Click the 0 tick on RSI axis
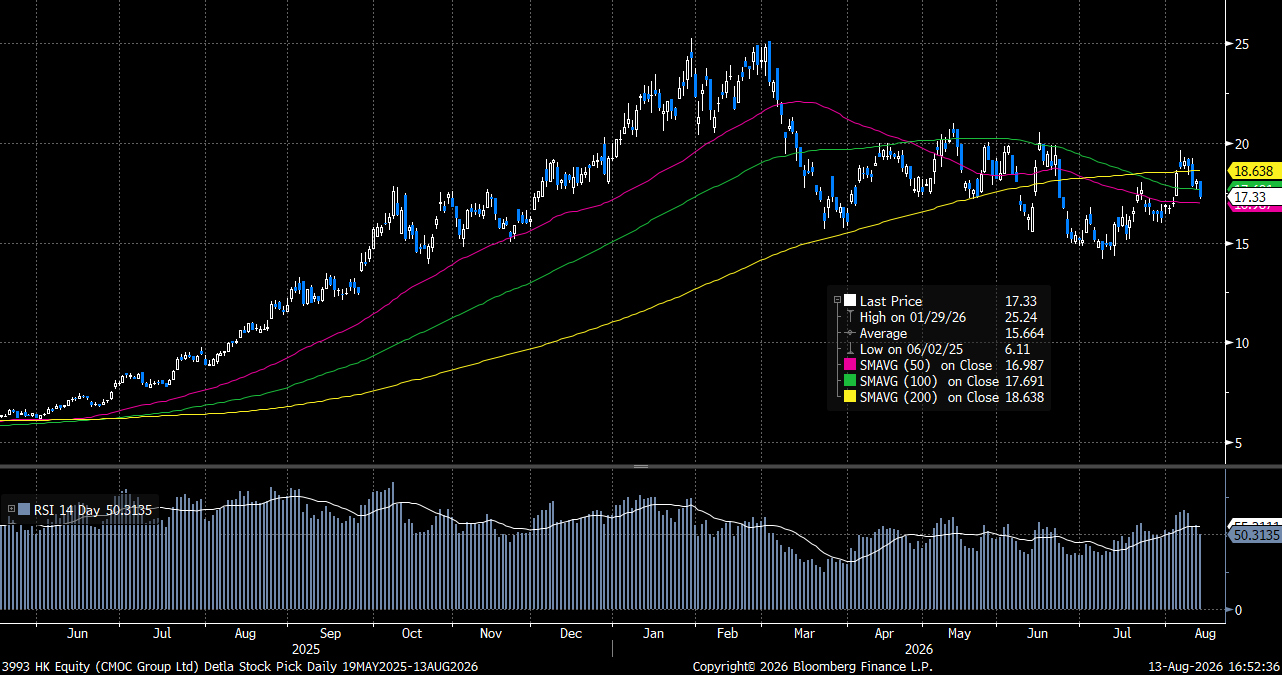The height and width of the screenshot is (675, 1282). (x=1240, y=609)
